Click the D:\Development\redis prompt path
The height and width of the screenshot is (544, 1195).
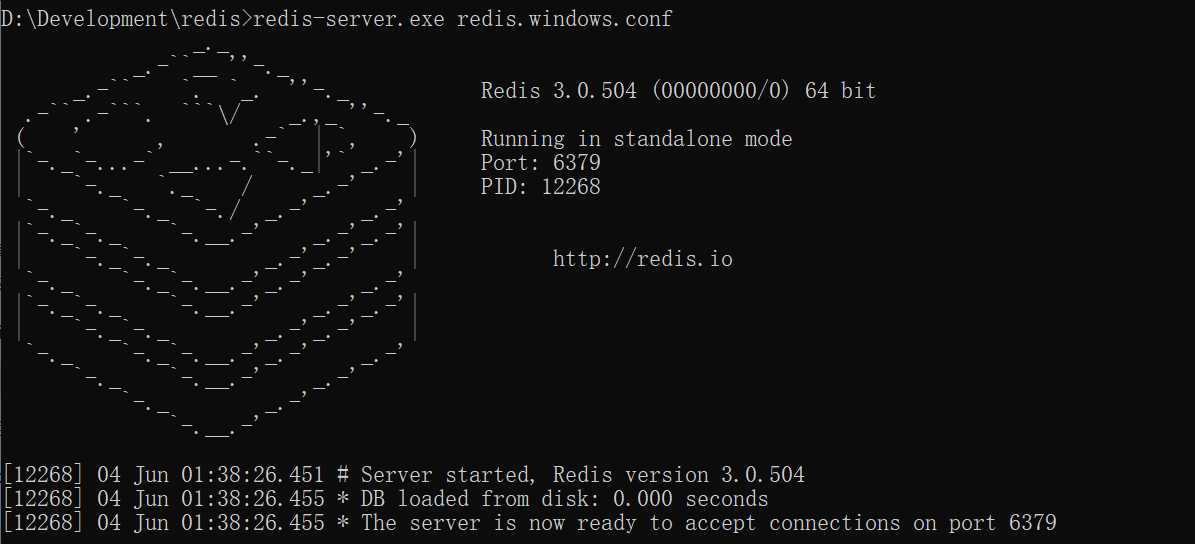point(124,20)
